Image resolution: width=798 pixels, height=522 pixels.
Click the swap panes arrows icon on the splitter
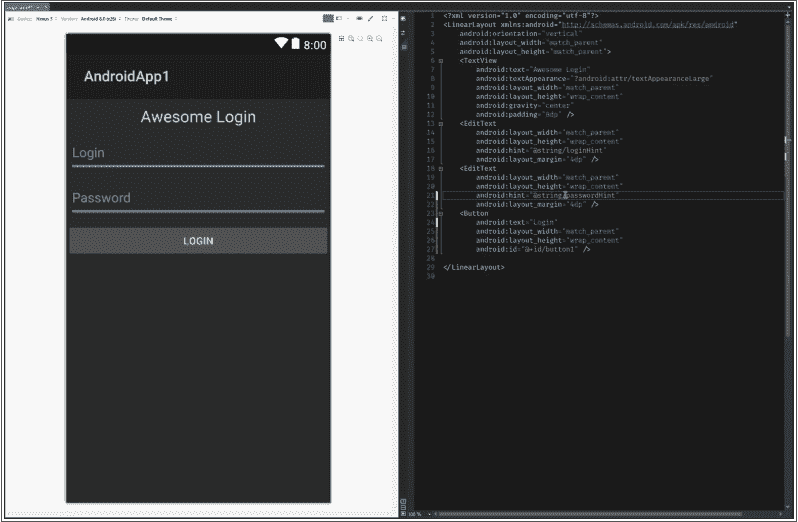(x=404, y=33)
